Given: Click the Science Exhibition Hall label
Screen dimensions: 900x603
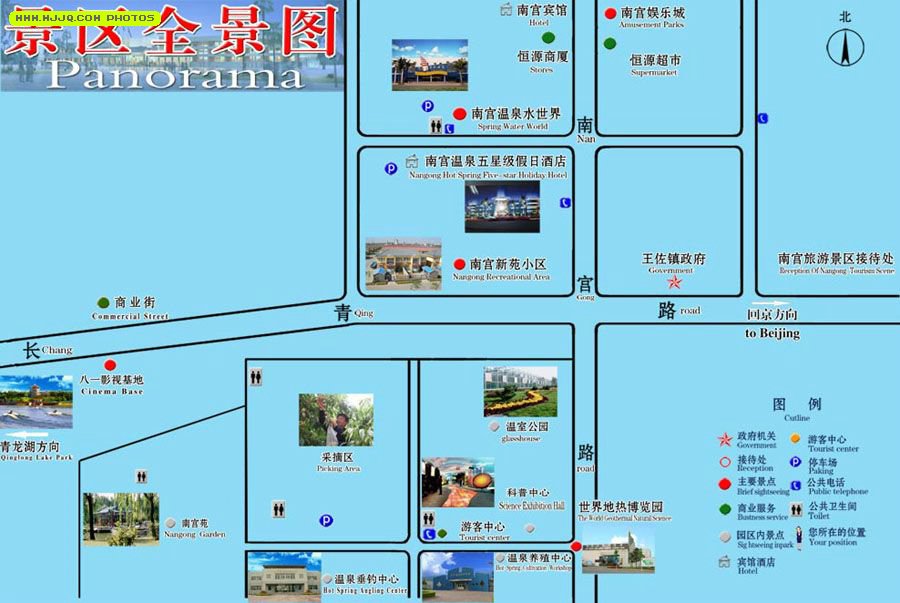Looking at the screenshot, I should (528, 499).
